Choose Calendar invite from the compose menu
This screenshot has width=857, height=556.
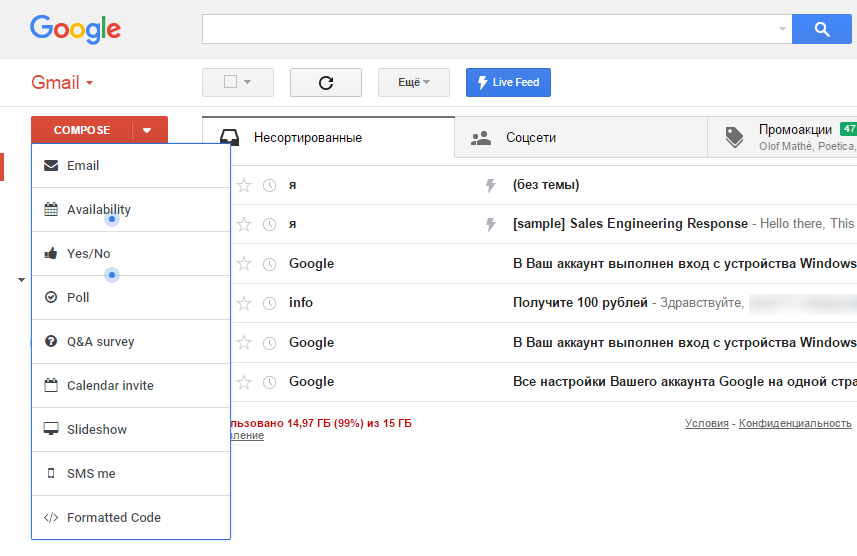[x=131, y=385]
